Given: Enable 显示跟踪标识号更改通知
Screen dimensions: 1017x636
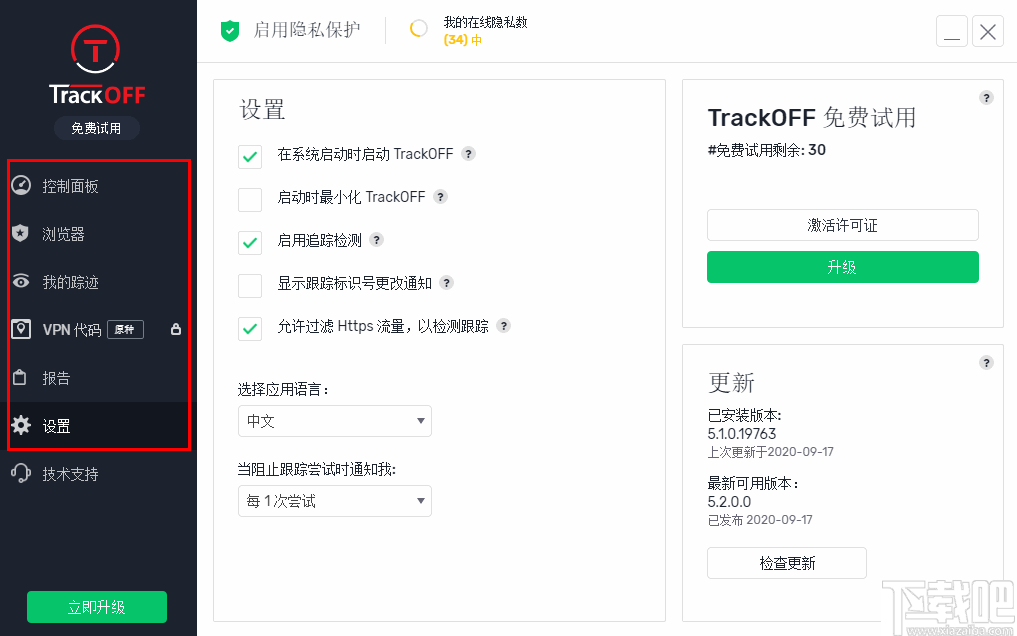Looking at the screenshot, I should click(x=250, y=285).
